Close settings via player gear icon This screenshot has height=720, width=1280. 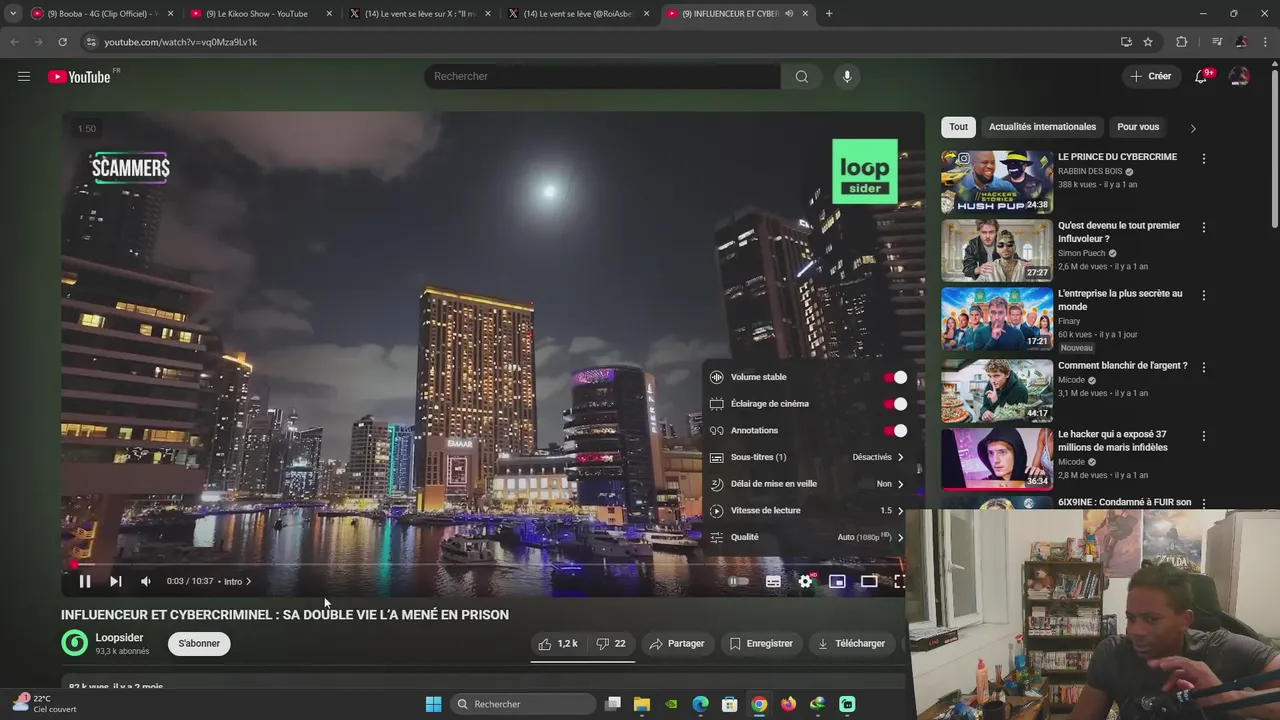pyautogui.click(x=805, y=581)
